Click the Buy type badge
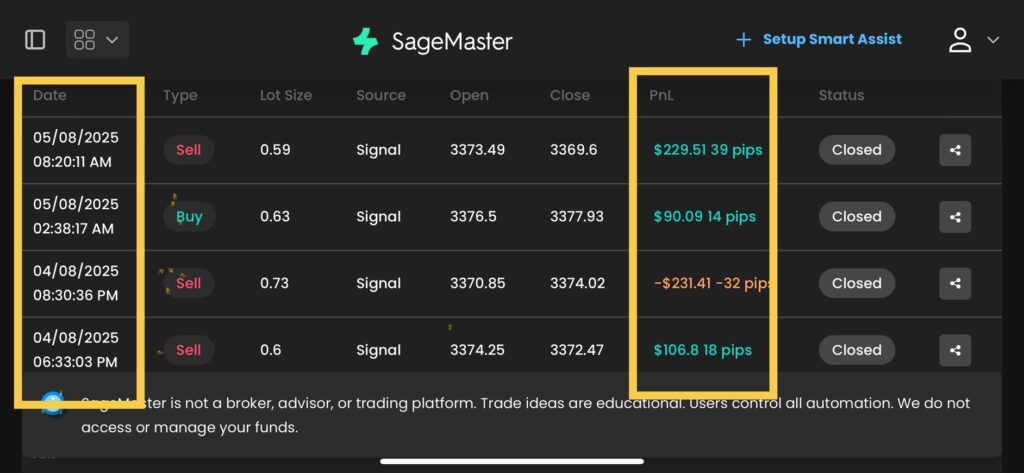 tap(189, 217)
